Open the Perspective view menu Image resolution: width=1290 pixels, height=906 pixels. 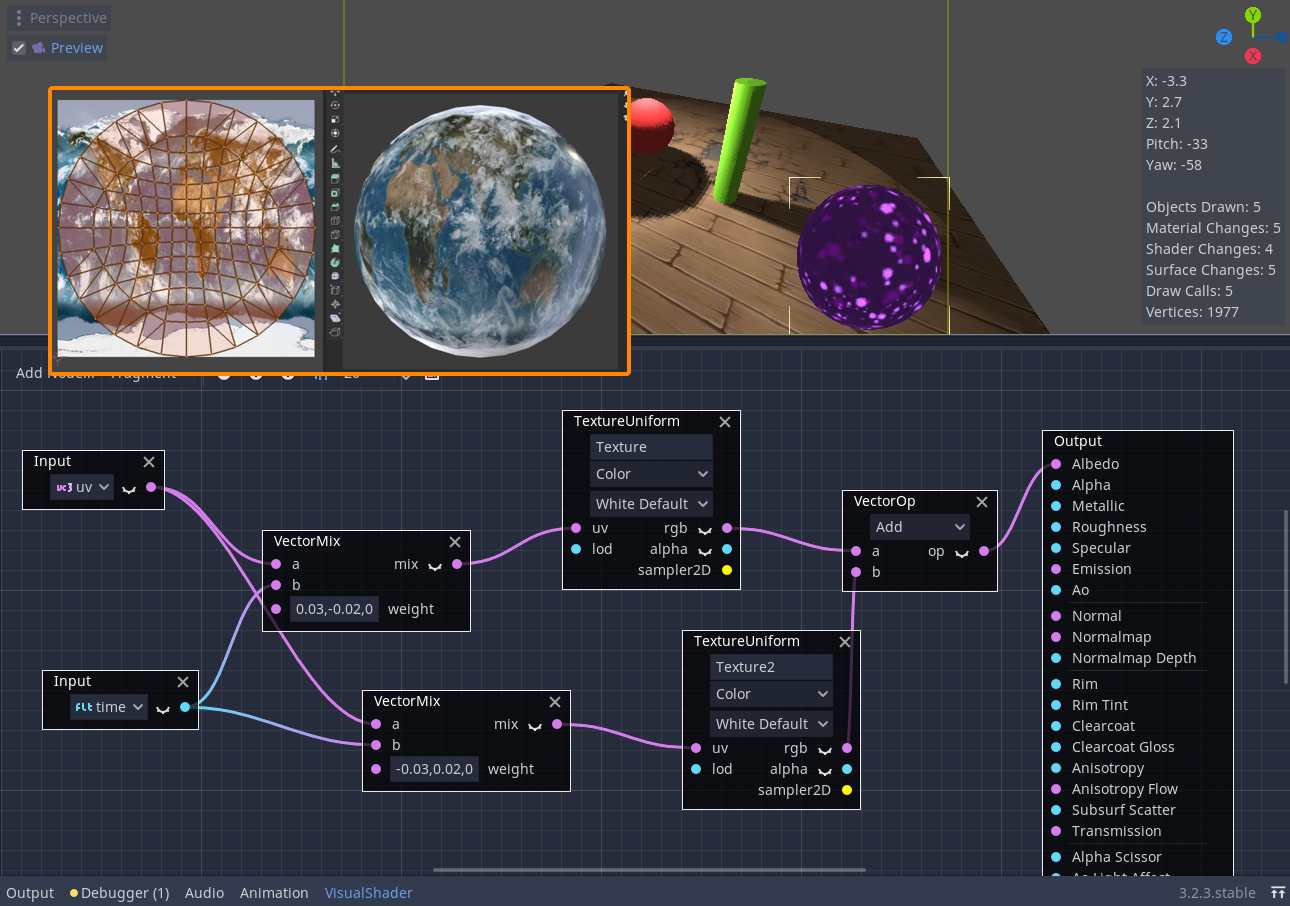pos(59,18)
